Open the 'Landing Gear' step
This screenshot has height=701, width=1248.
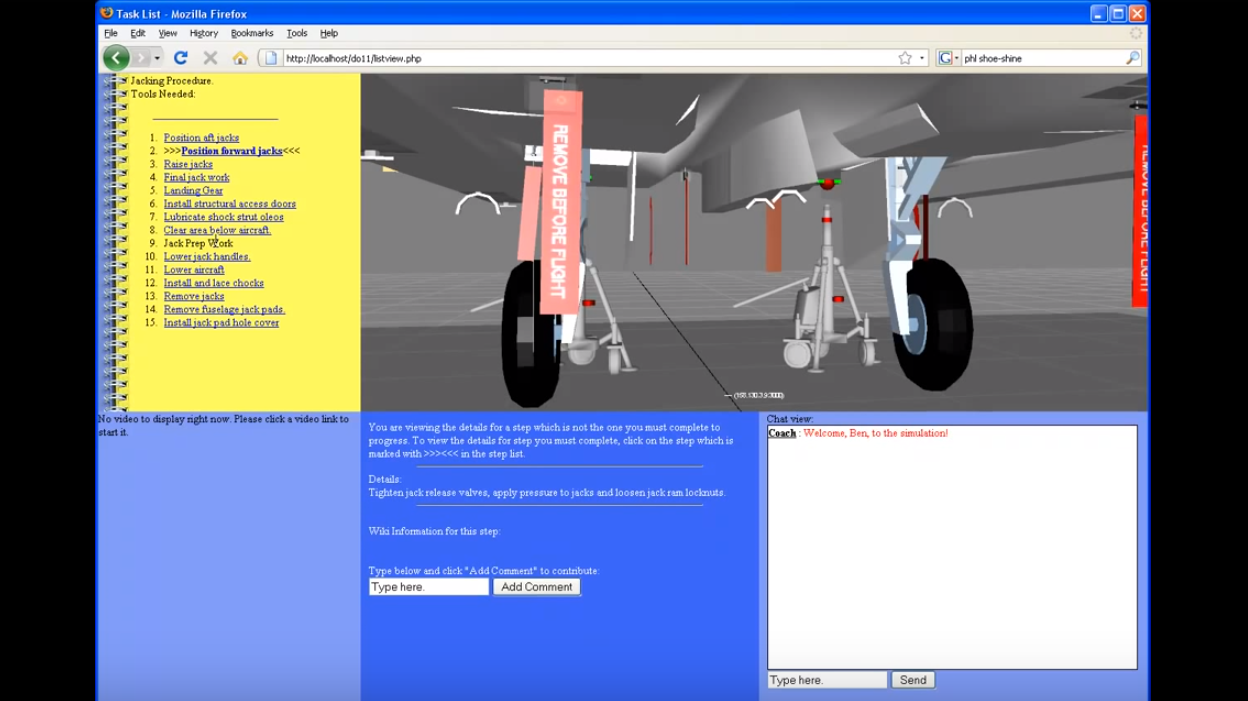point(193,190)
